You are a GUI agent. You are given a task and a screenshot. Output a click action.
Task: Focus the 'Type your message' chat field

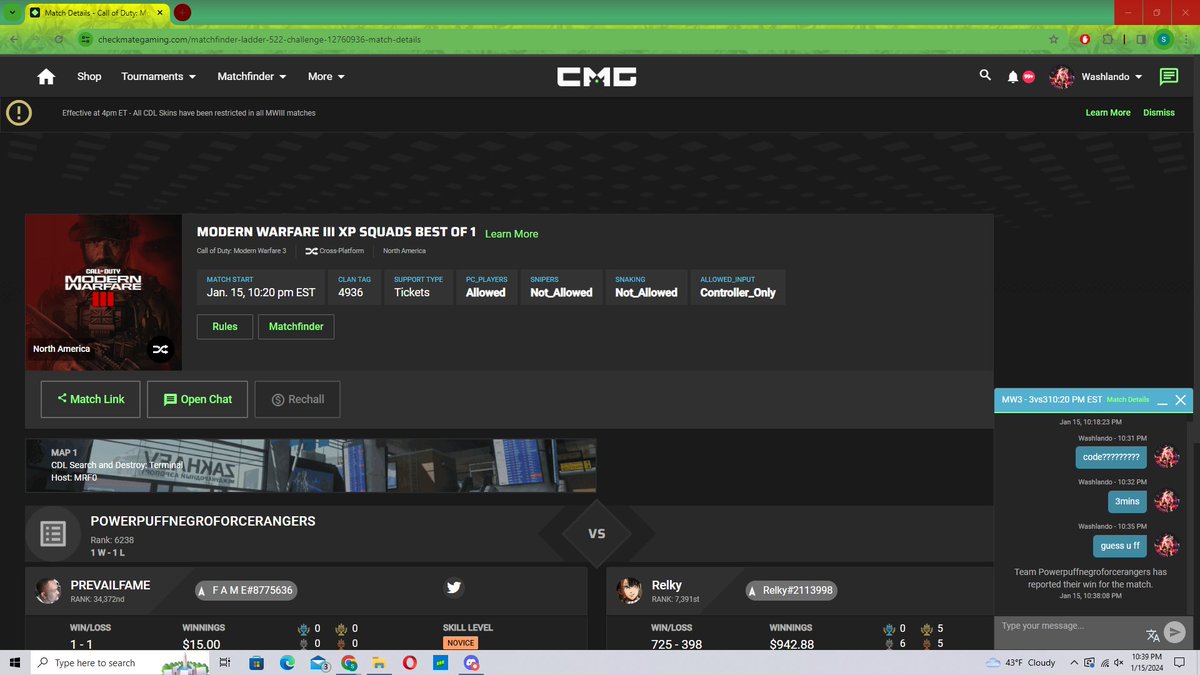(1067, 627)
